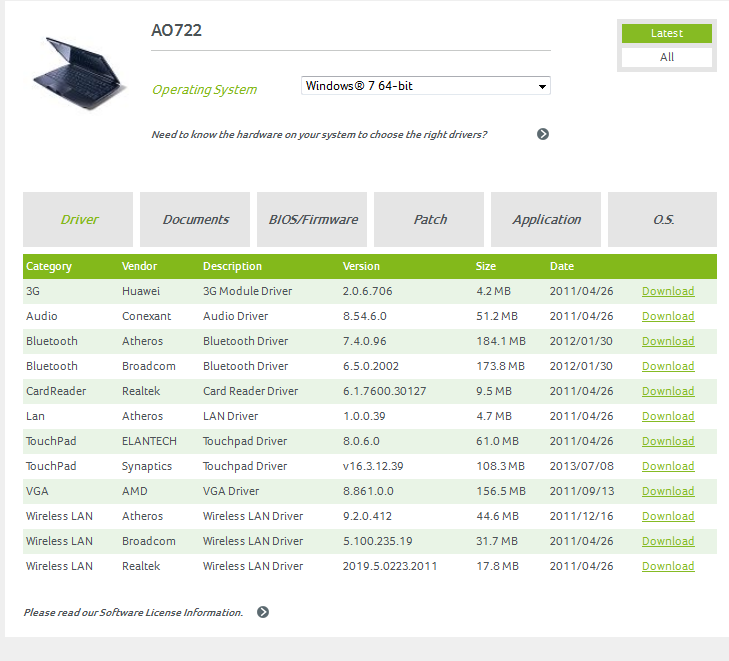This screenshot has width=729, height=661.
Task: Download the Broadcom Bluetooth Driver
Action: click(668, 367)
